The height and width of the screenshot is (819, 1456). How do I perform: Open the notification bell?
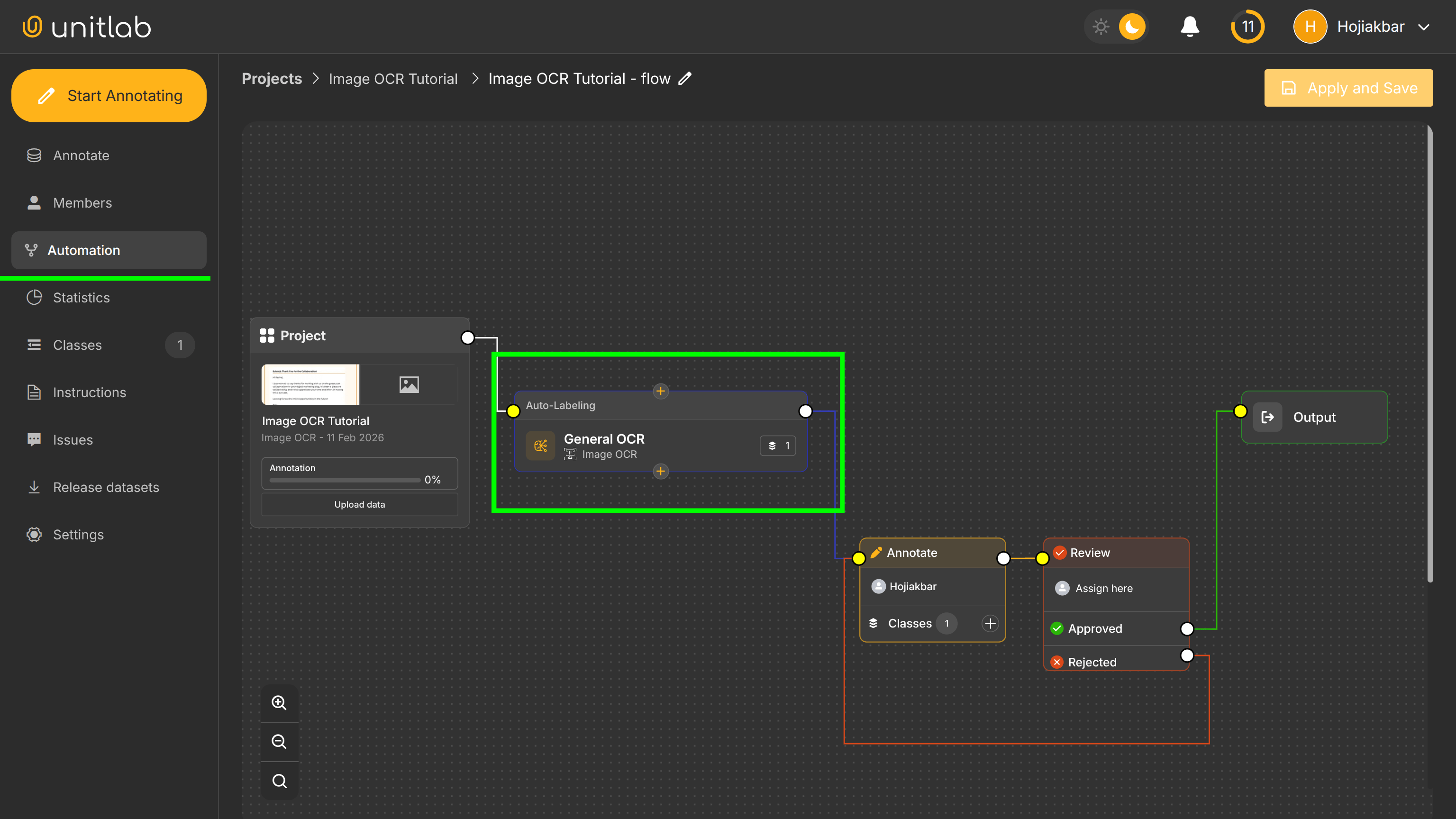1189,26
